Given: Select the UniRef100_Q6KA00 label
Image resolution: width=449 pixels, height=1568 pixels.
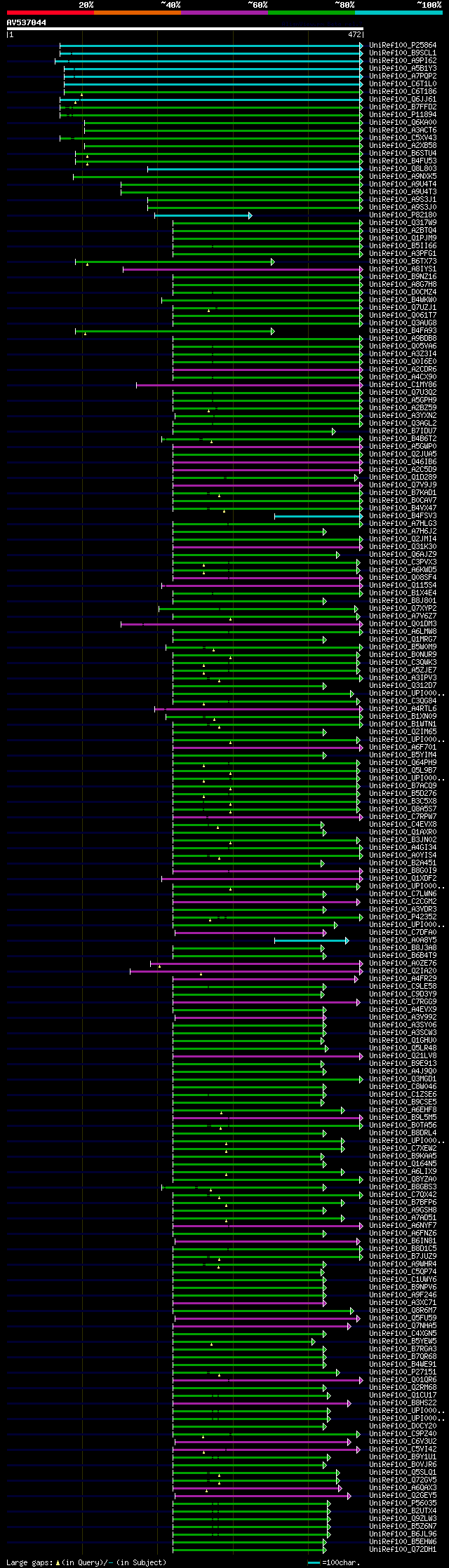Looking at the screenshot, I should click(x=403, y=123).
